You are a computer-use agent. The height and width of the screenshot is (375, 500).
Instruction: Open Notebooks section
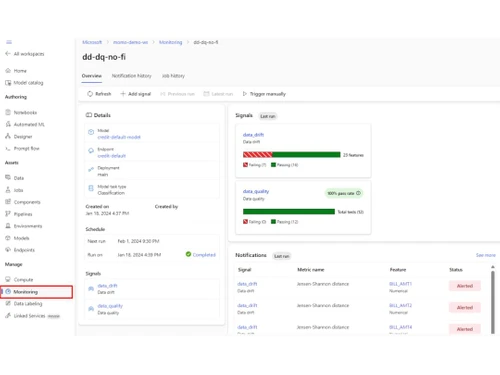[x=25, y=112]
